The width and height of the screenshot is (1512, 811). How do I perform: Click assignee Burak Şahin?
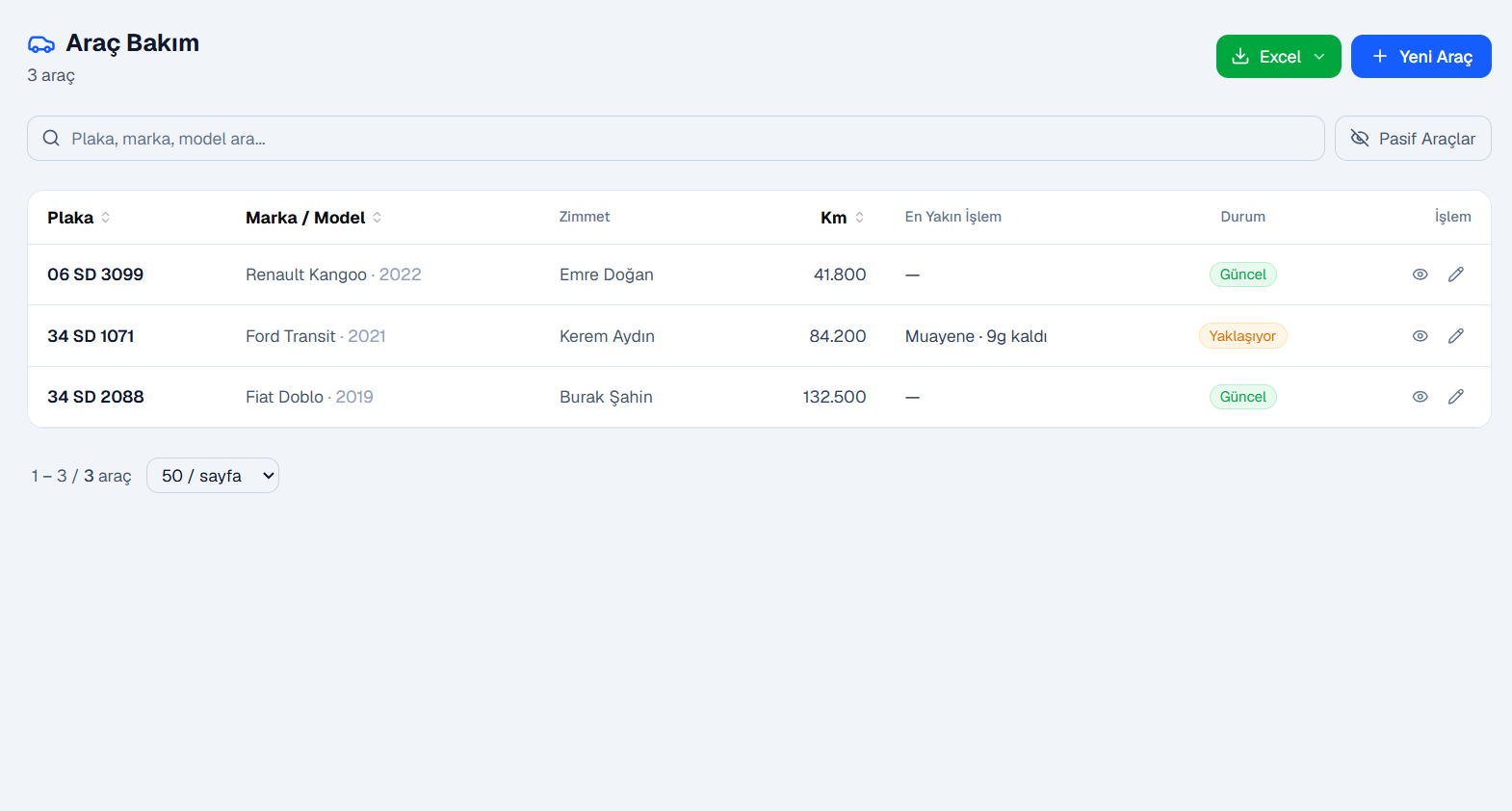pos(606,397)
